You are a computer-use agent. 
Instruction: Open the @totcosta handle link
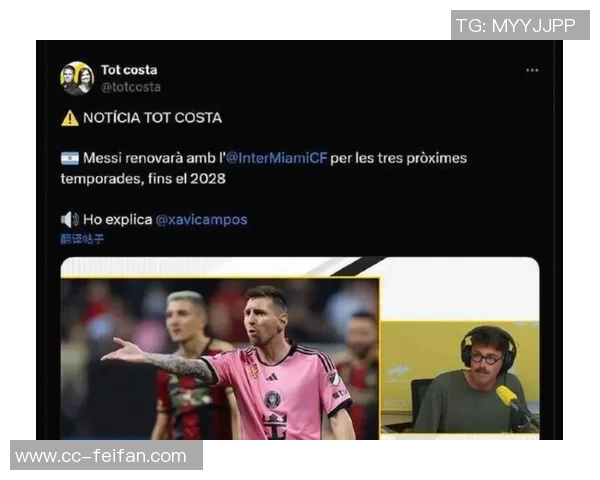pos(130,87)
